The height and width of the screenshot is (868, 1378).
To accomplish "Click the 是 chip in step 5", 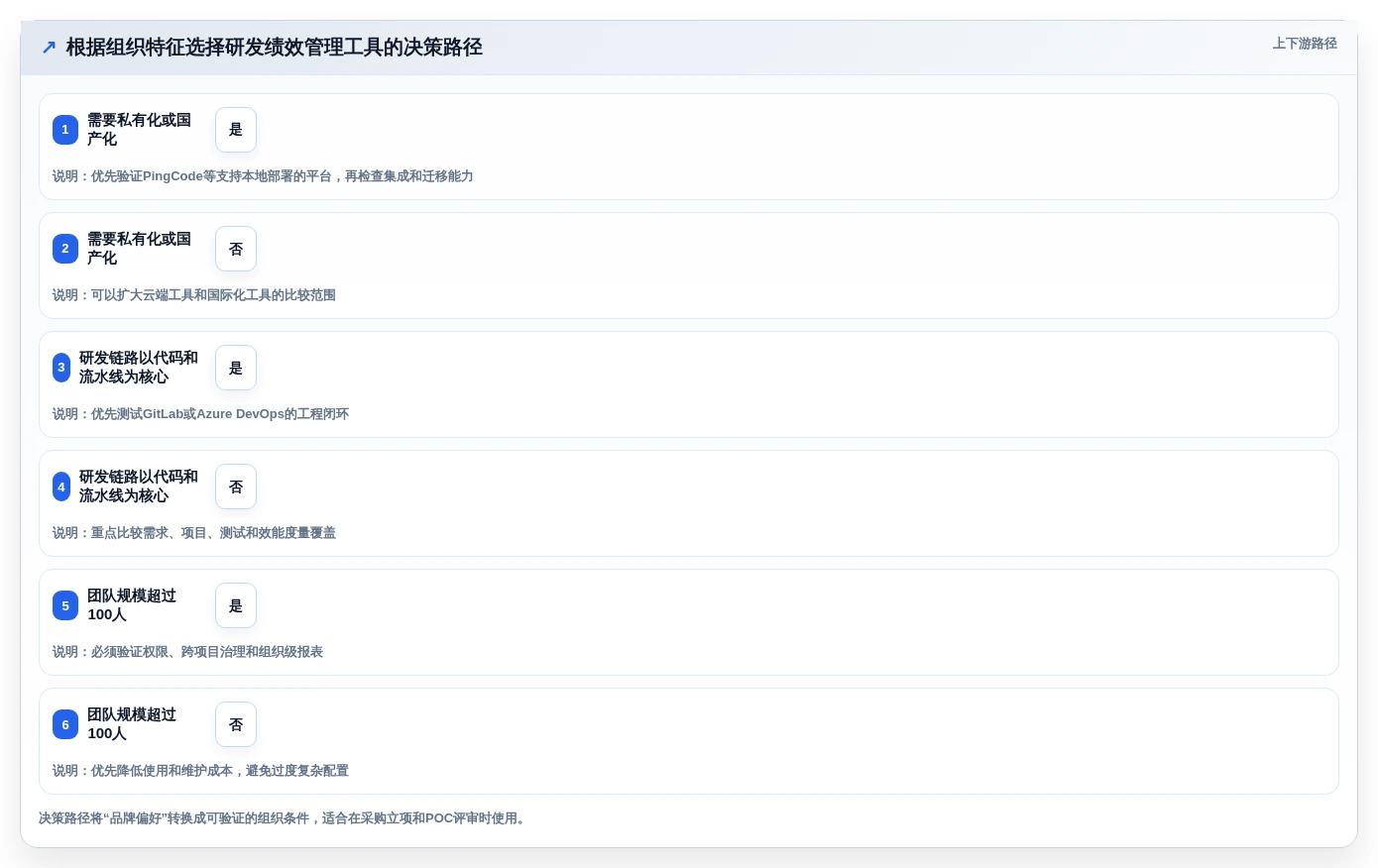I will point(236,605).
